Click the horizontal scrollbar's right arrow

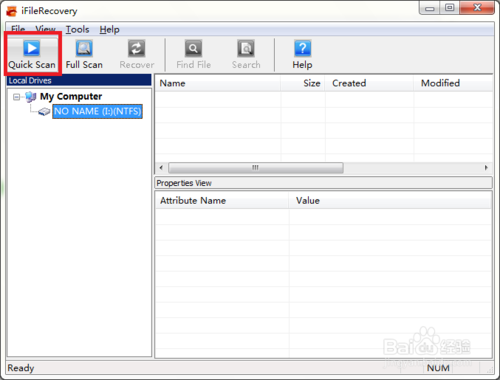(x=486, y=168)
